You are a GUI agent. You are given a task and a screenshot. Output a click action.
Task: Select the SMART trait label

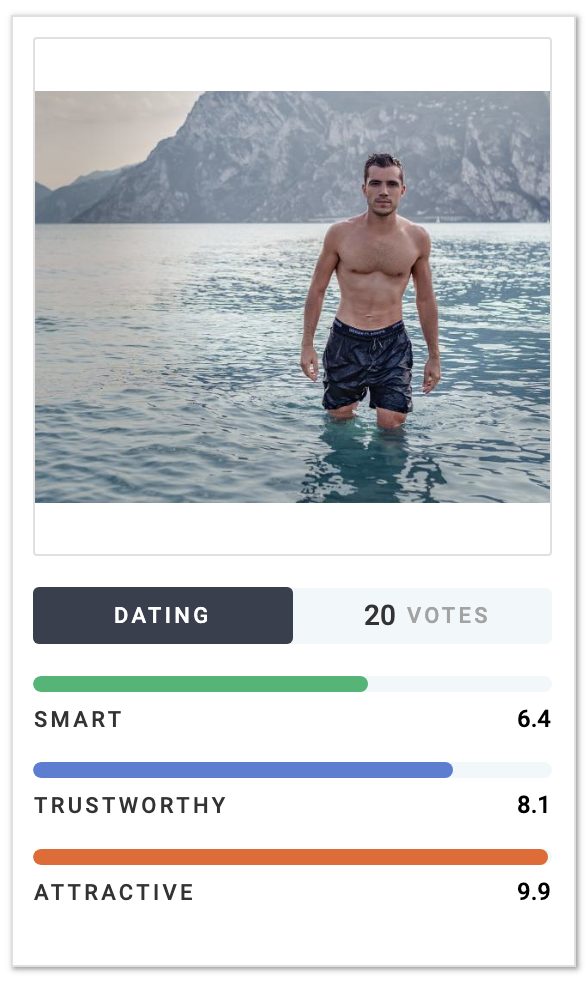point(78,720)
